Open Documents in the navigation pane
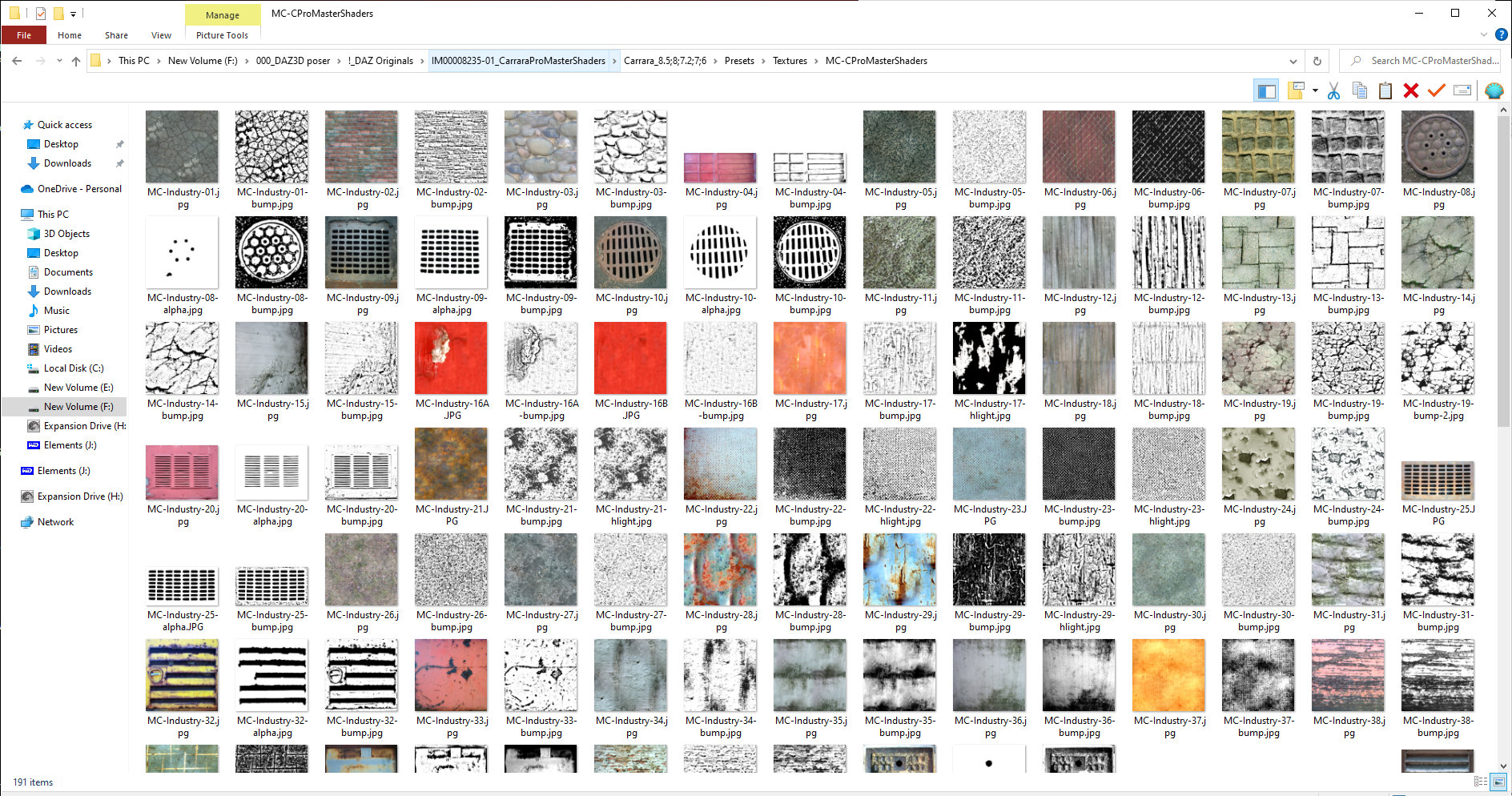The image size is (1512, 796). 68,272
